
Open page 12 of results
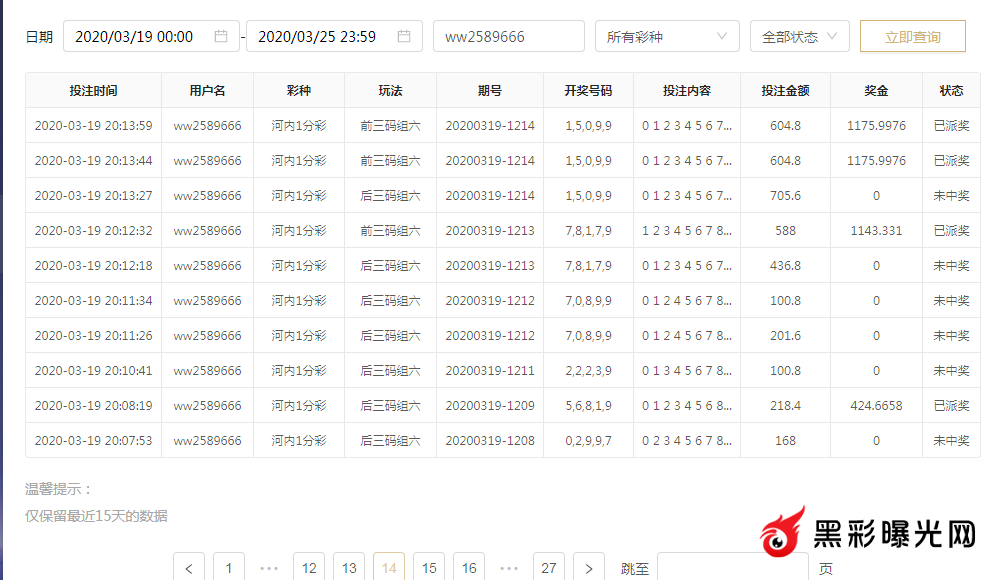pos(309,567)
